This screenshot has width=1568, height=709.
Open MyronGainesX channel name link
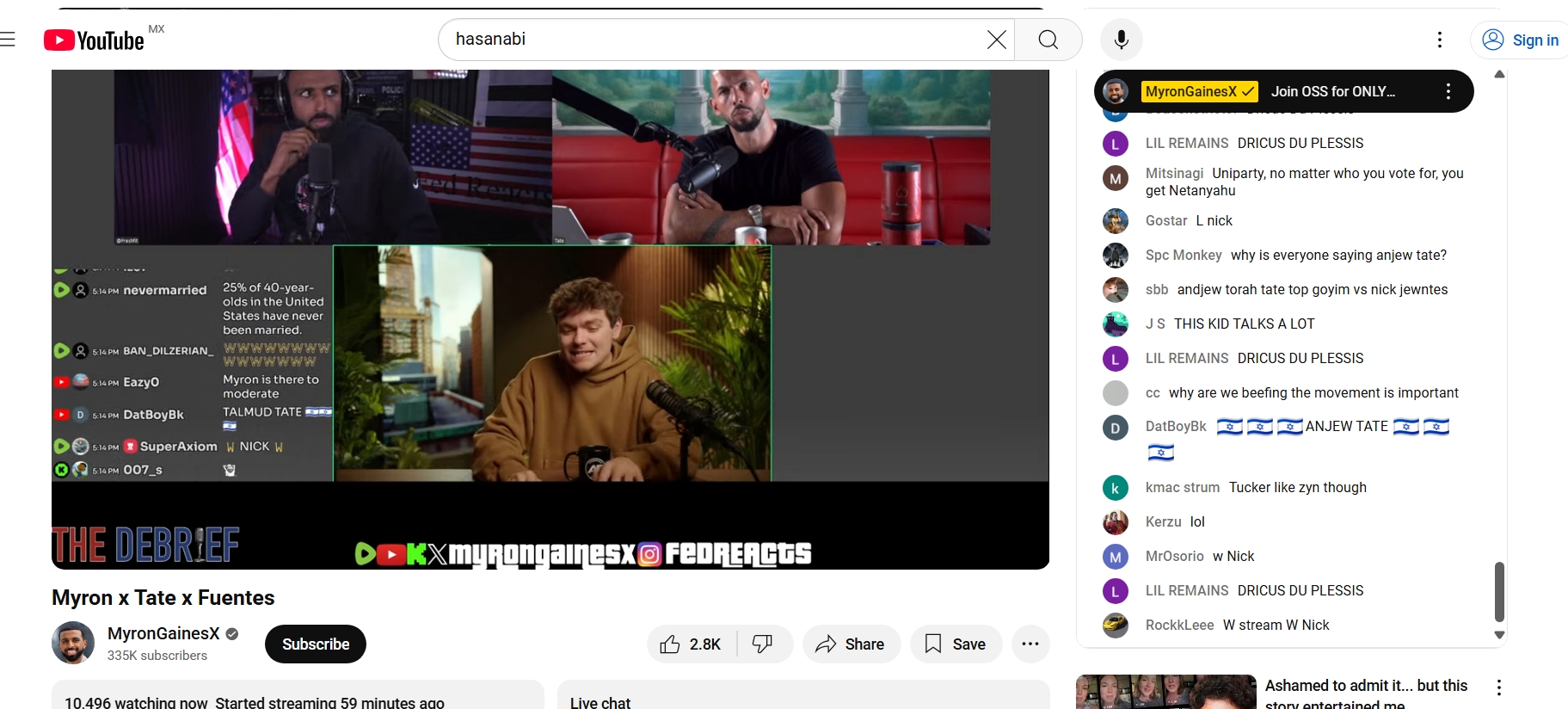(x=163, y=633)
